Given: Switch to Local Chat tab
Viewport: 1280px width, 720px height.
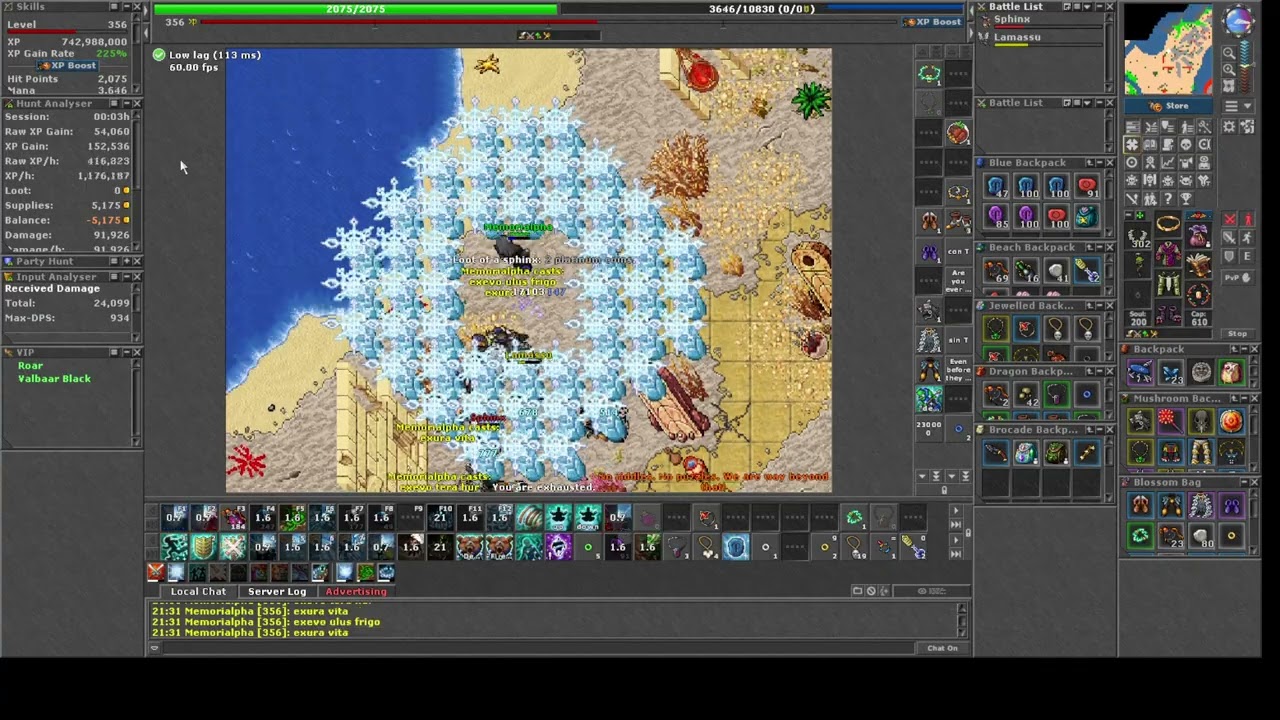Looking at the screenshot, I should 198,591.
